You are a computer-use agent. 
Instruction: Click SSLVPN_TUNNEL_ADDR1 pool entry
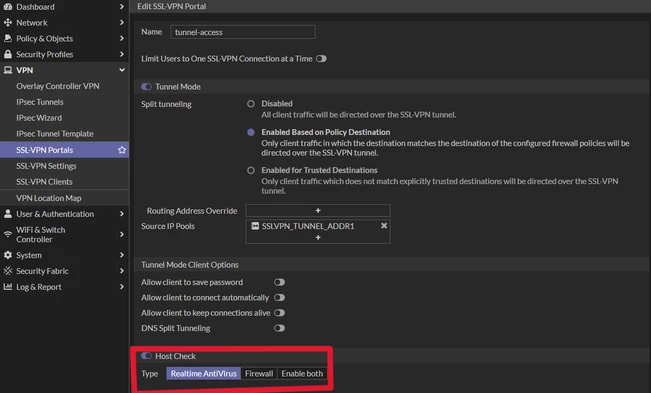pyautogui.click(x=308, y=226)
